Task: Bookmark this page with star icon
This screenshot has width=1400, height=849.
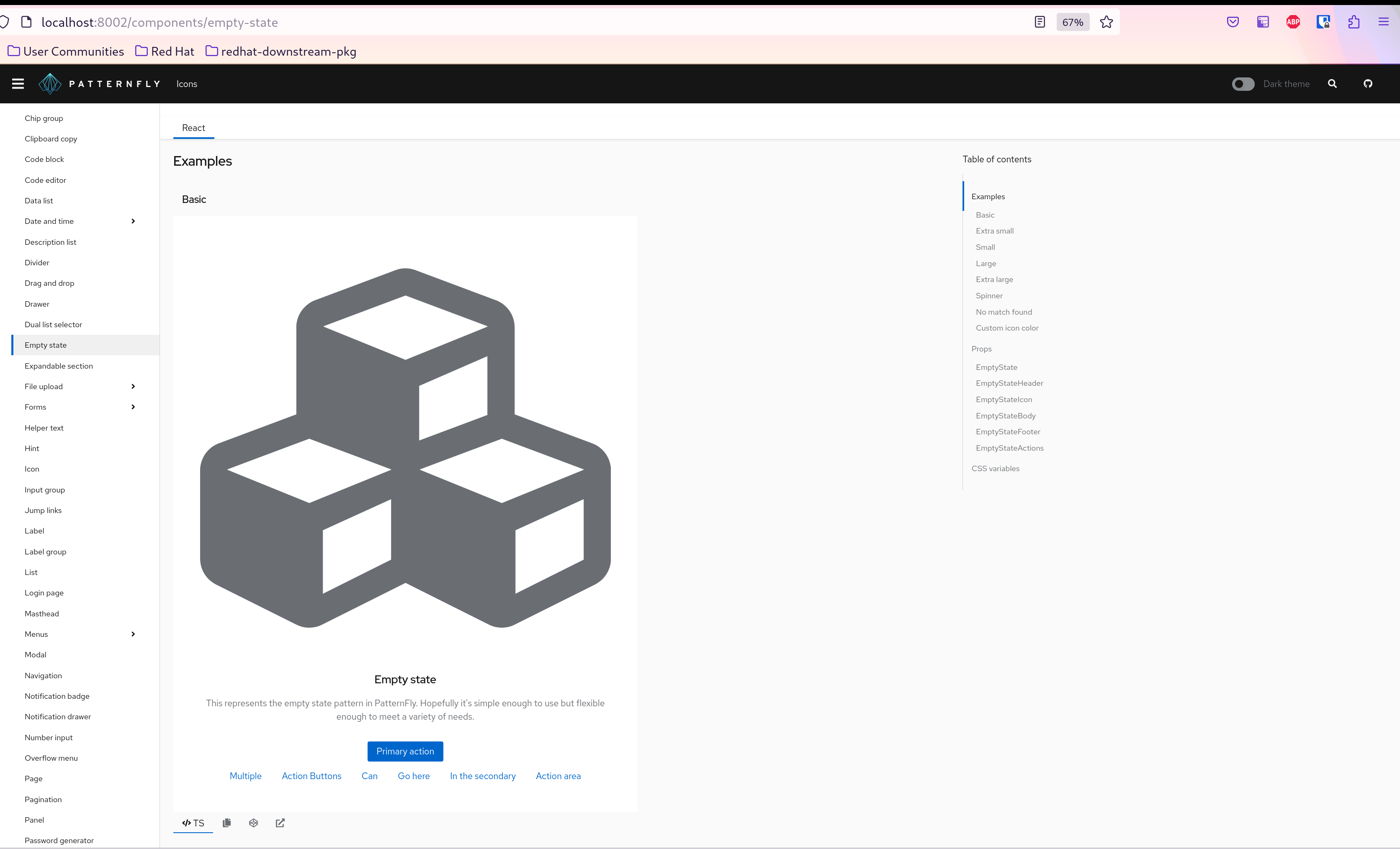Action: 1106,22
